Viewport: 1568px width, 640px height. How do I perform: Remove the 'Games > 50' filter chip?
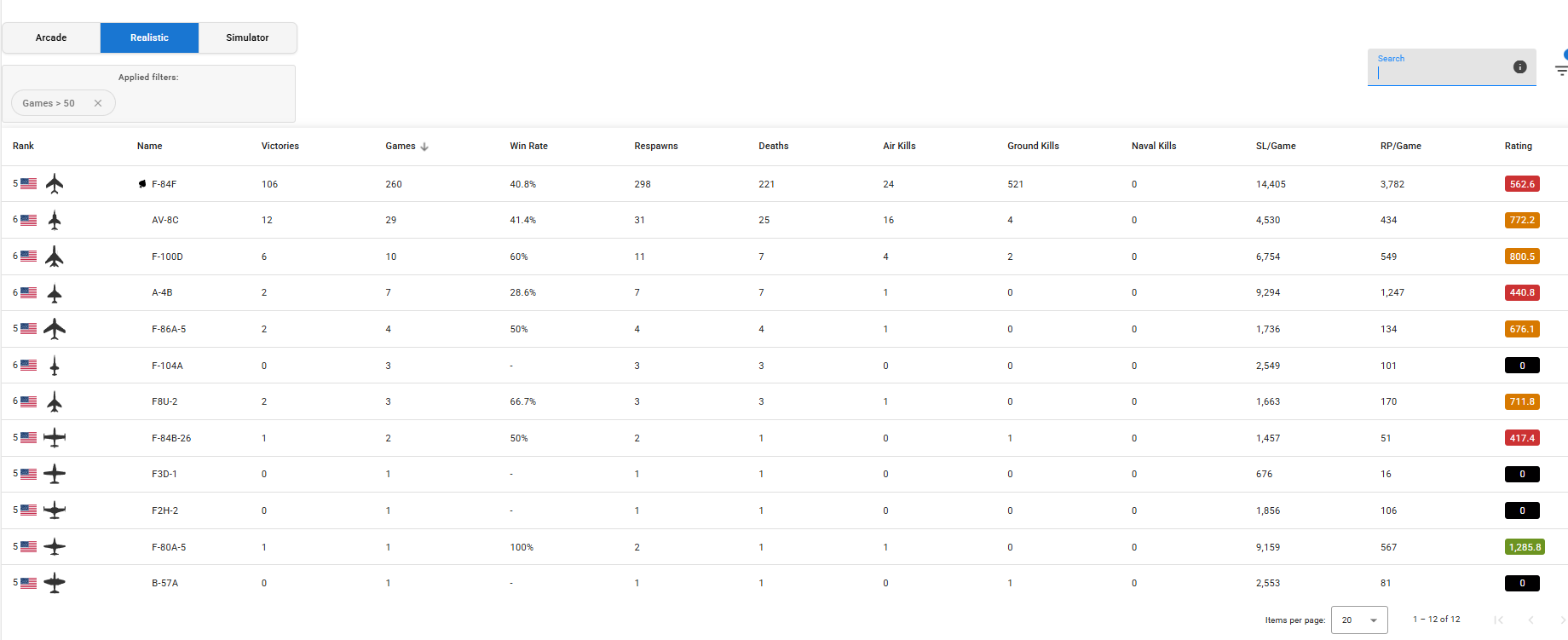coord(98,103)
